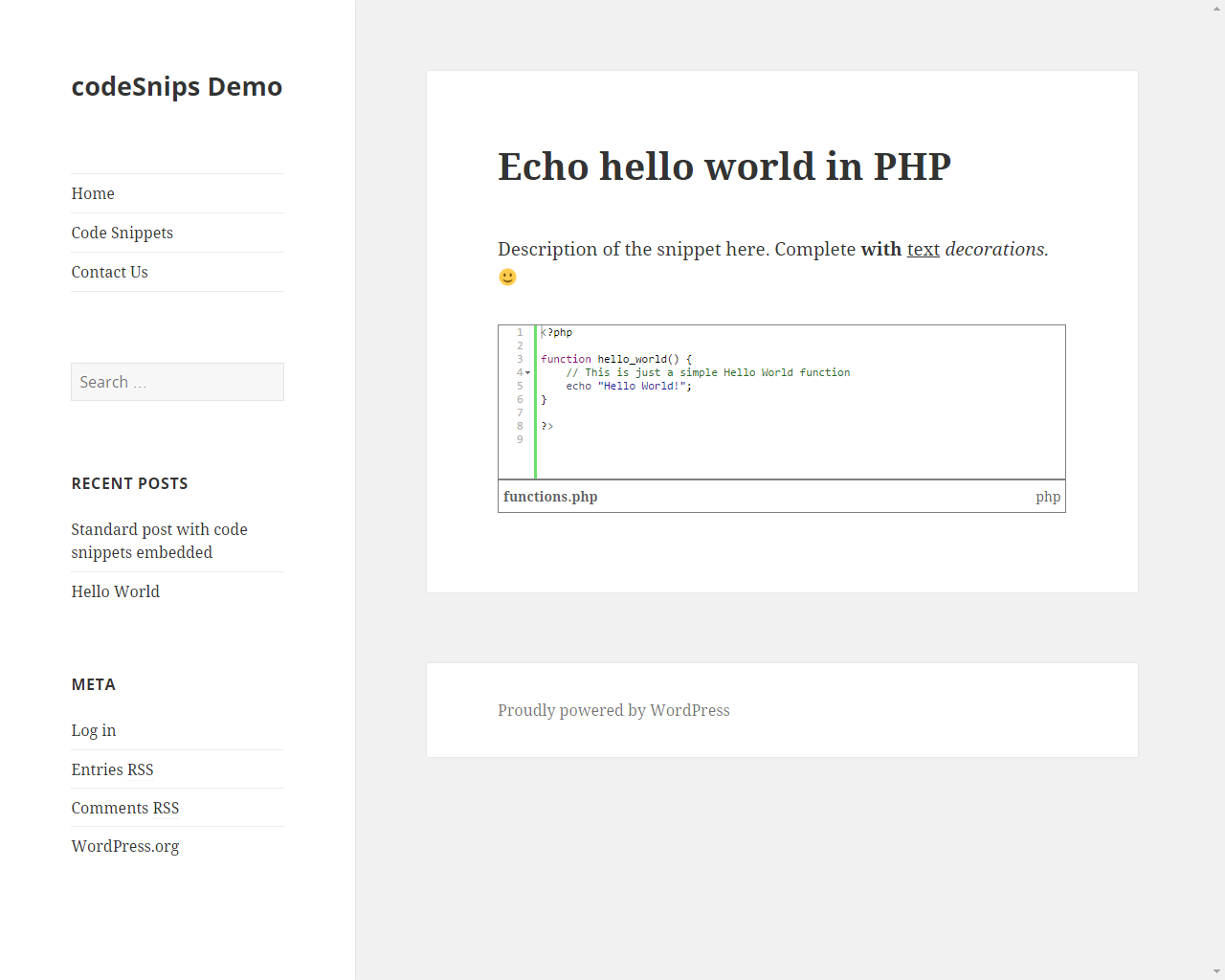Open the Code Snippets menu item

click(122, 233)
